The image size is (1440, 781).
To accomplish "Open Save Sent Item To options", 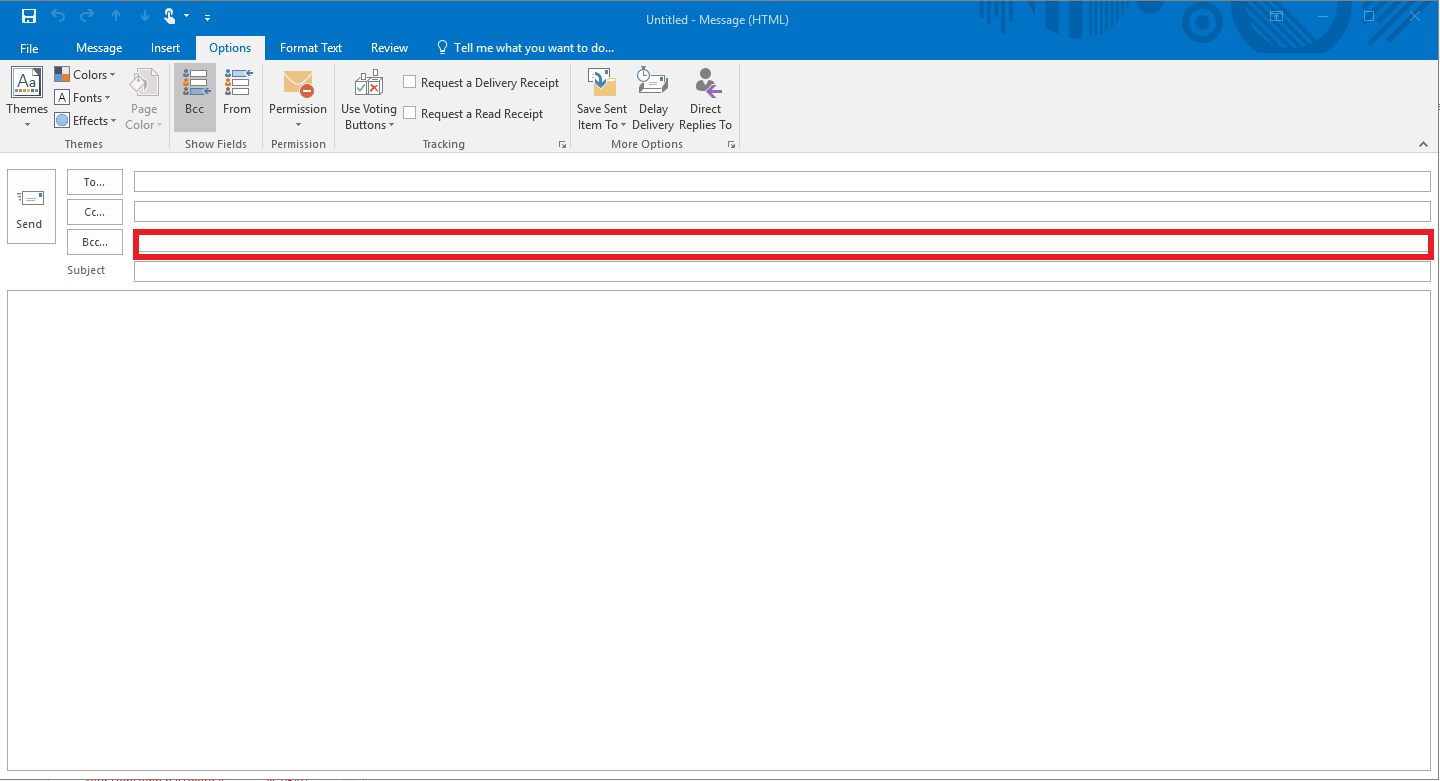I will click(601, 97).
